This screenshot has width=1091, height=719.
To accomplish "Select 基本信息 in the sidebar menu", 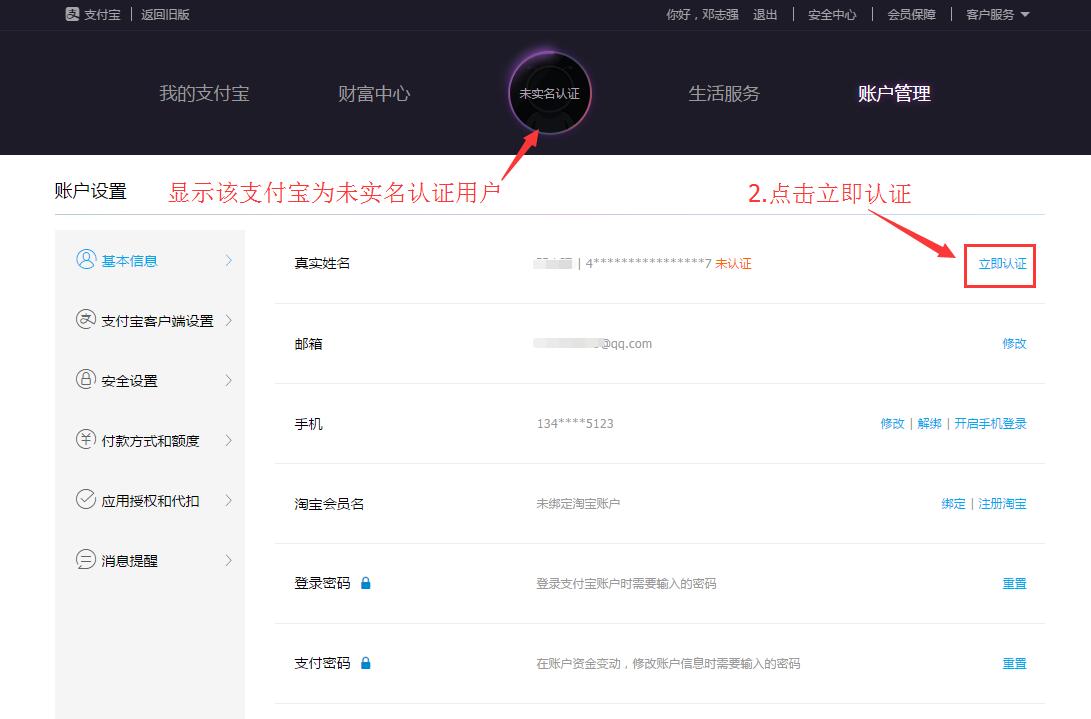I will (129, 261).
